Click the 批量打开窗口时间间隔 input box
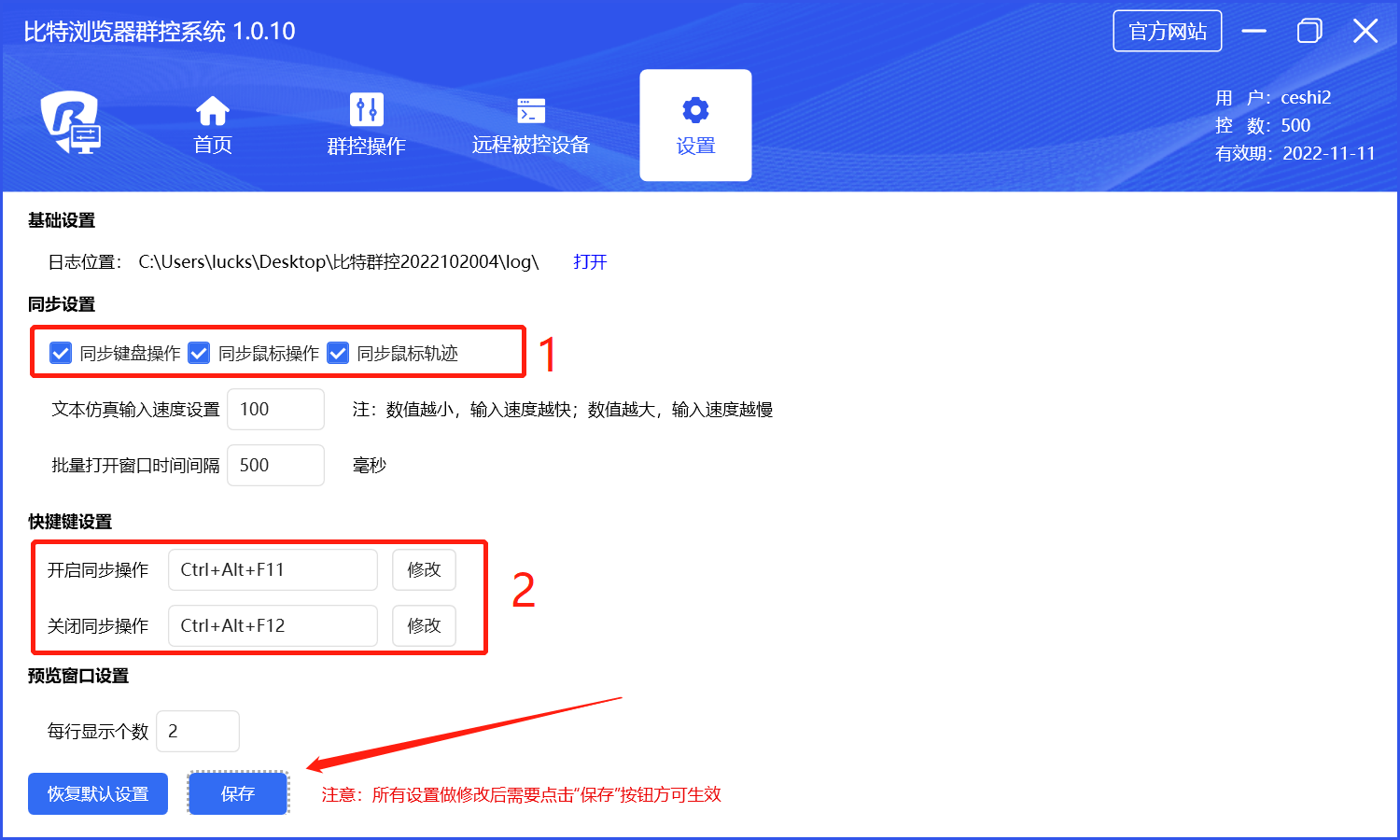Image resolution: width=1400 pixels, height=840 pixels. [x=275, y=466]
